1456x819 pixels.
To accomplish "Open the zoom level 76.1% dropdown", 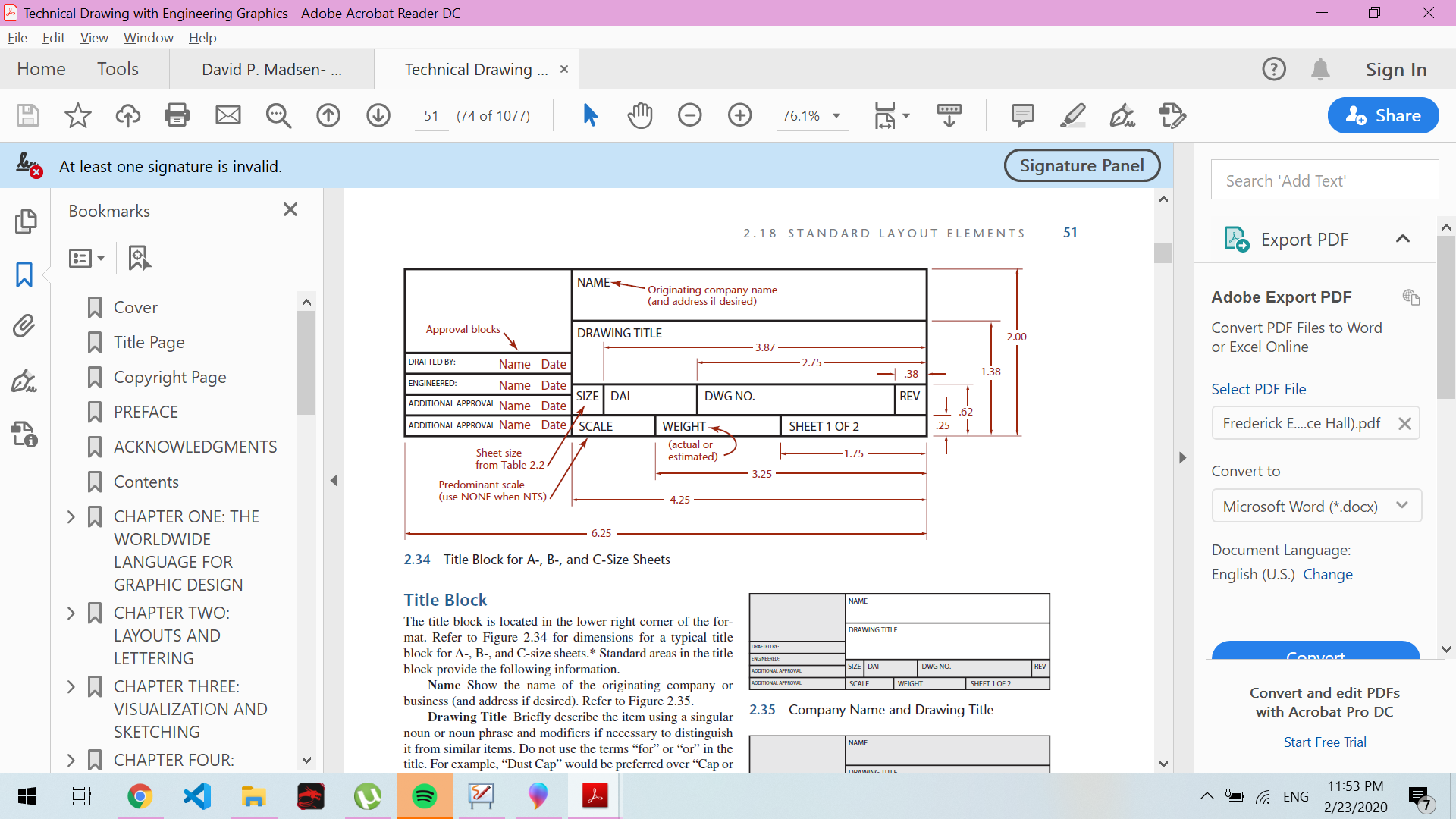I will click(x=836, y=116).
